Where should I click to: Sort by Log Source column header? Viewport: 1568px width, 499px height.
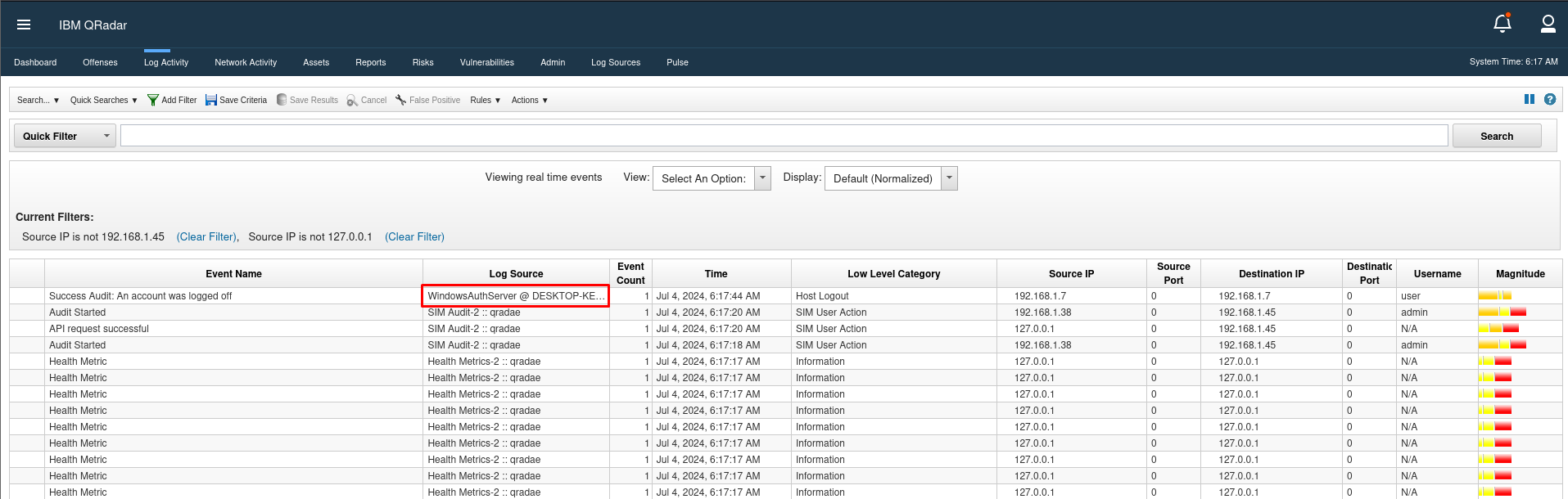(516, 273)
